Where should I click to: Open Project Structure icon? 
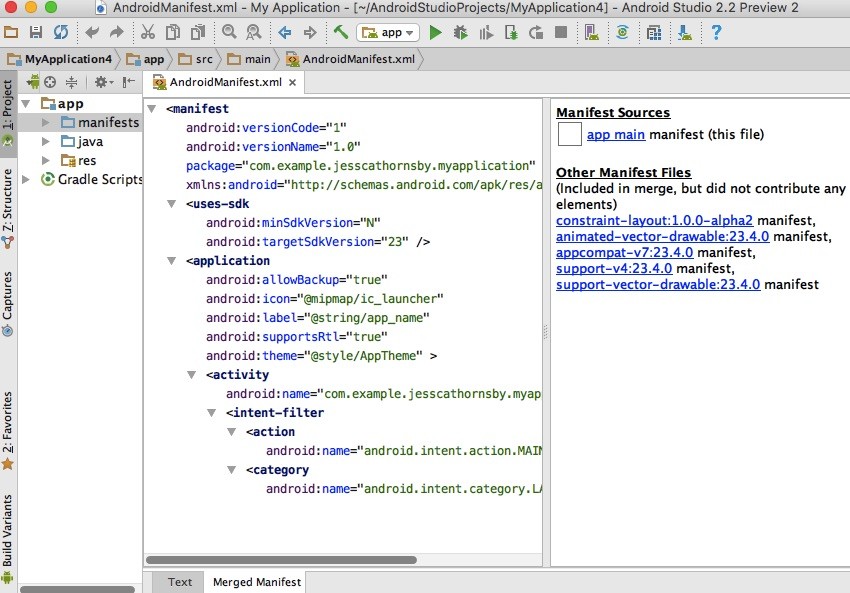click(654, 33)
